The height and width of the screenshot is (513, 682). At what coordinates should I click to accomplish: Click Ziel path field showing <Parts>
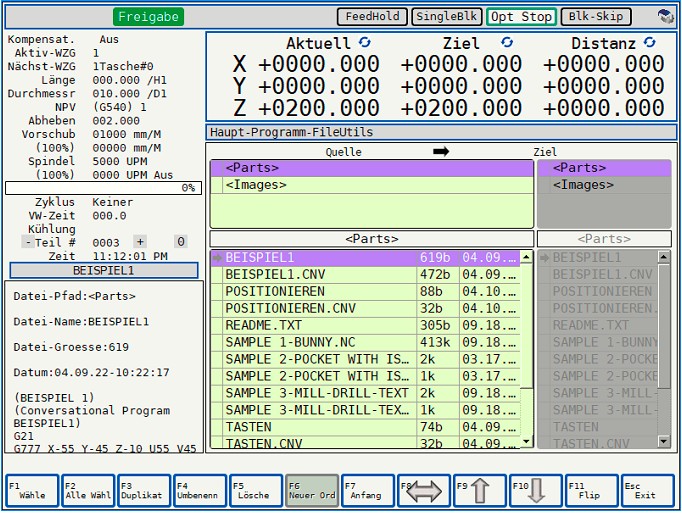[604, 239]
